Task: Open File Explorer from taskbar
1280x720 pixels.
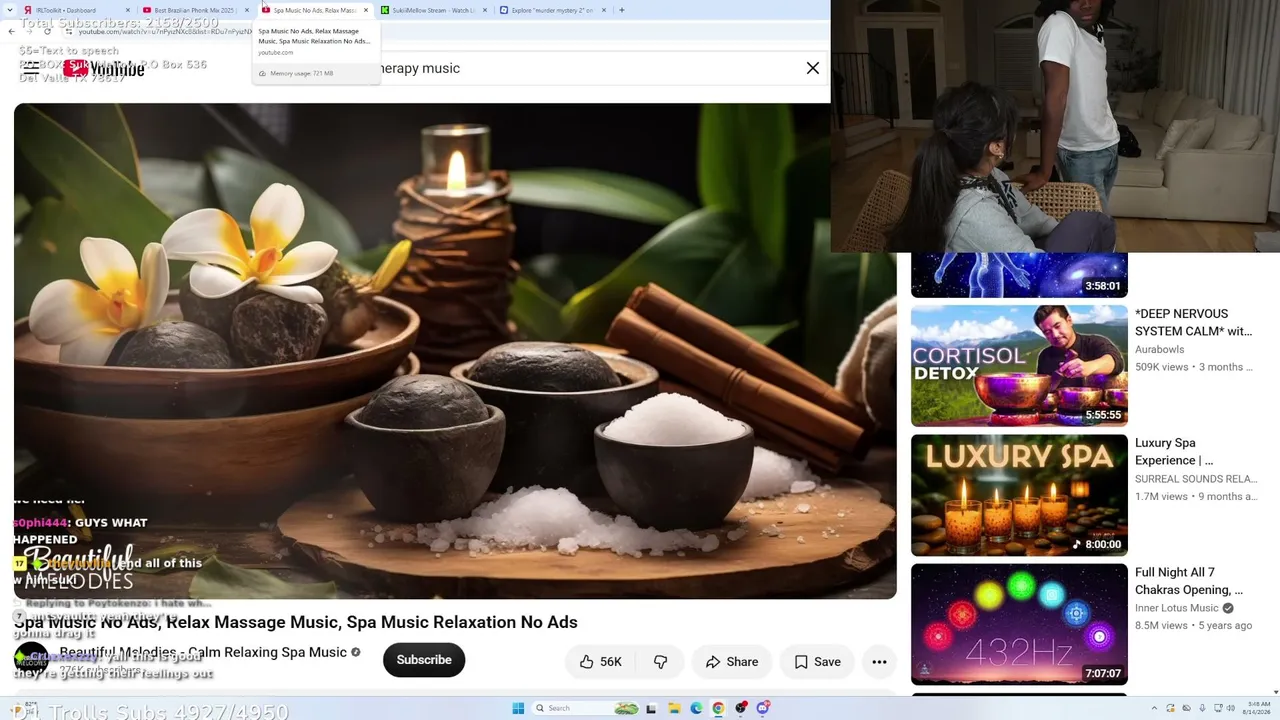Action: (x=674, y=708)
